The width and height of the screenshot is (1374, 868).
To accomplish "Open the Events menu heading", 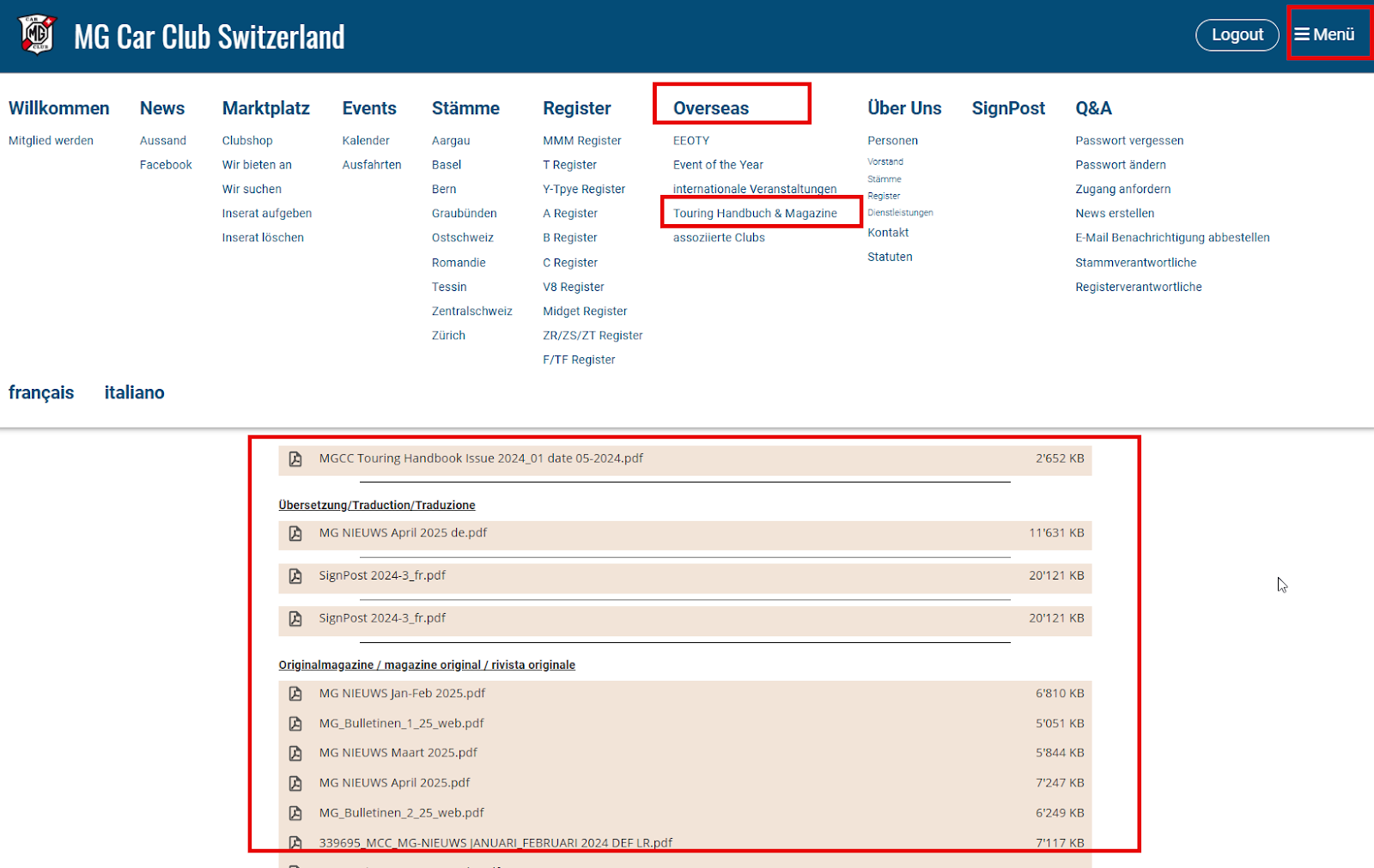I will coord(369,108).
